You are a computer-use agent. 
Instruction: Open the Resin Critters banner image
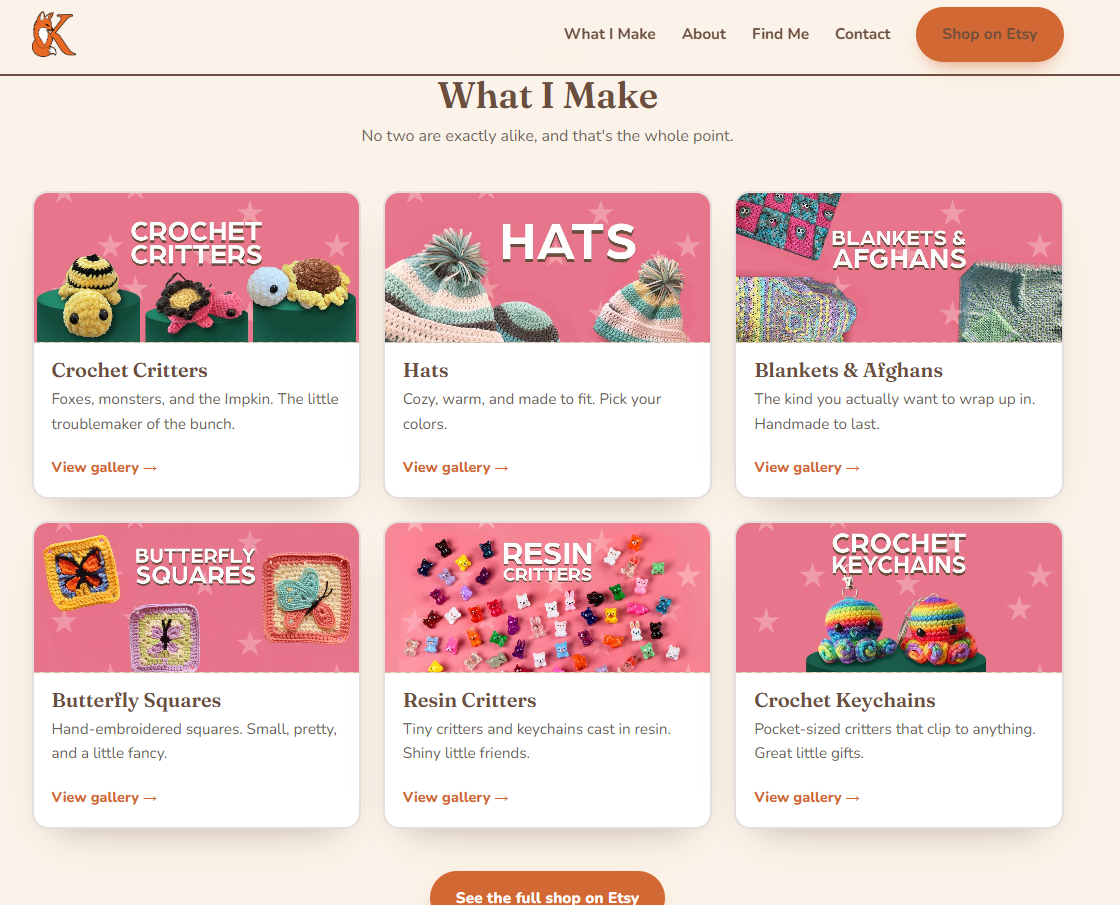click(x=547, y=598)
